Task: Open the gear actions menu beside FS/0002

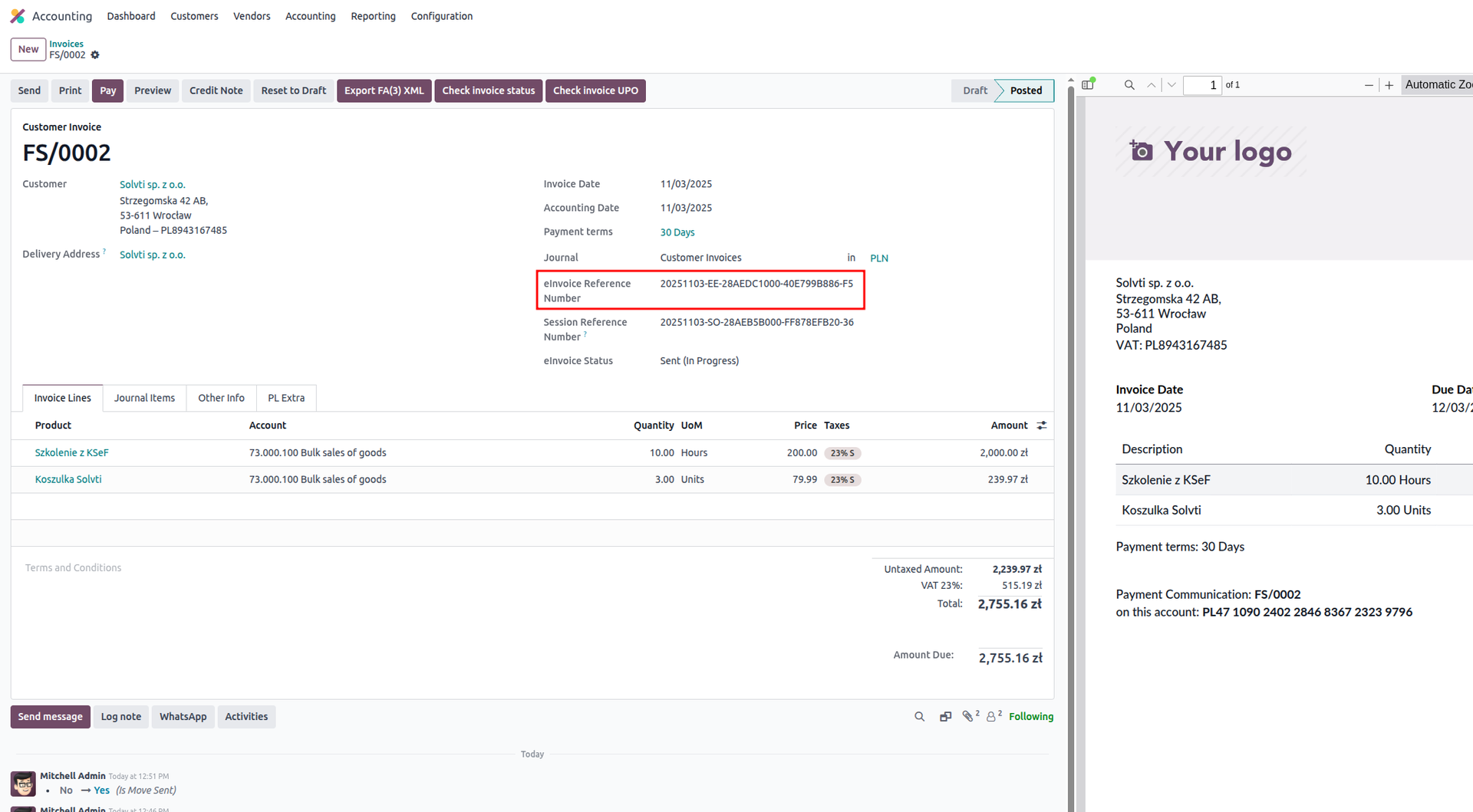Action: [x=95, y=55]
